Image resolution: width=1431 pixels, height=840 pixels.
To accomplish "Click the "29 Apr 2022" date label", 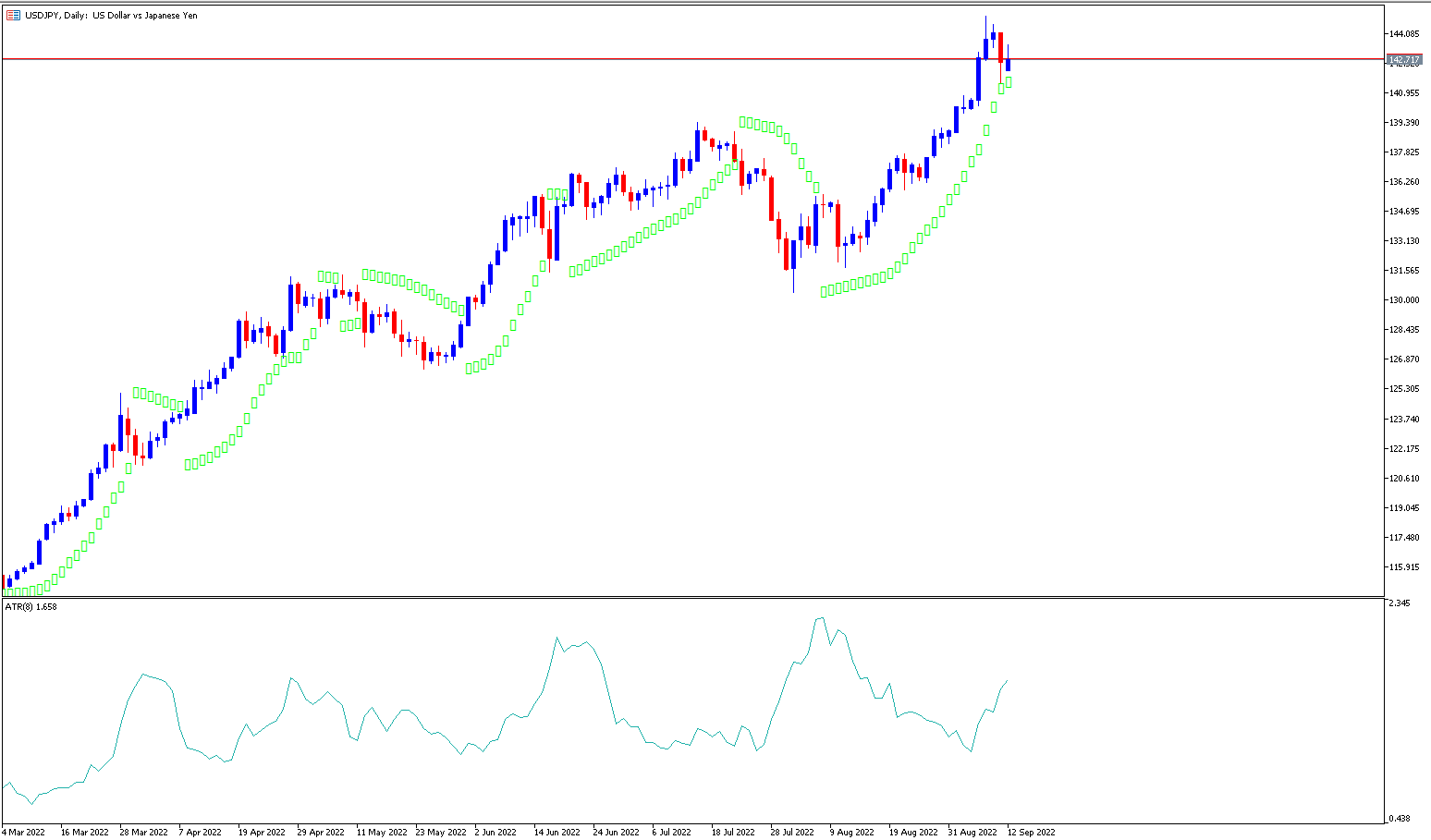I will tap(321, 833).
